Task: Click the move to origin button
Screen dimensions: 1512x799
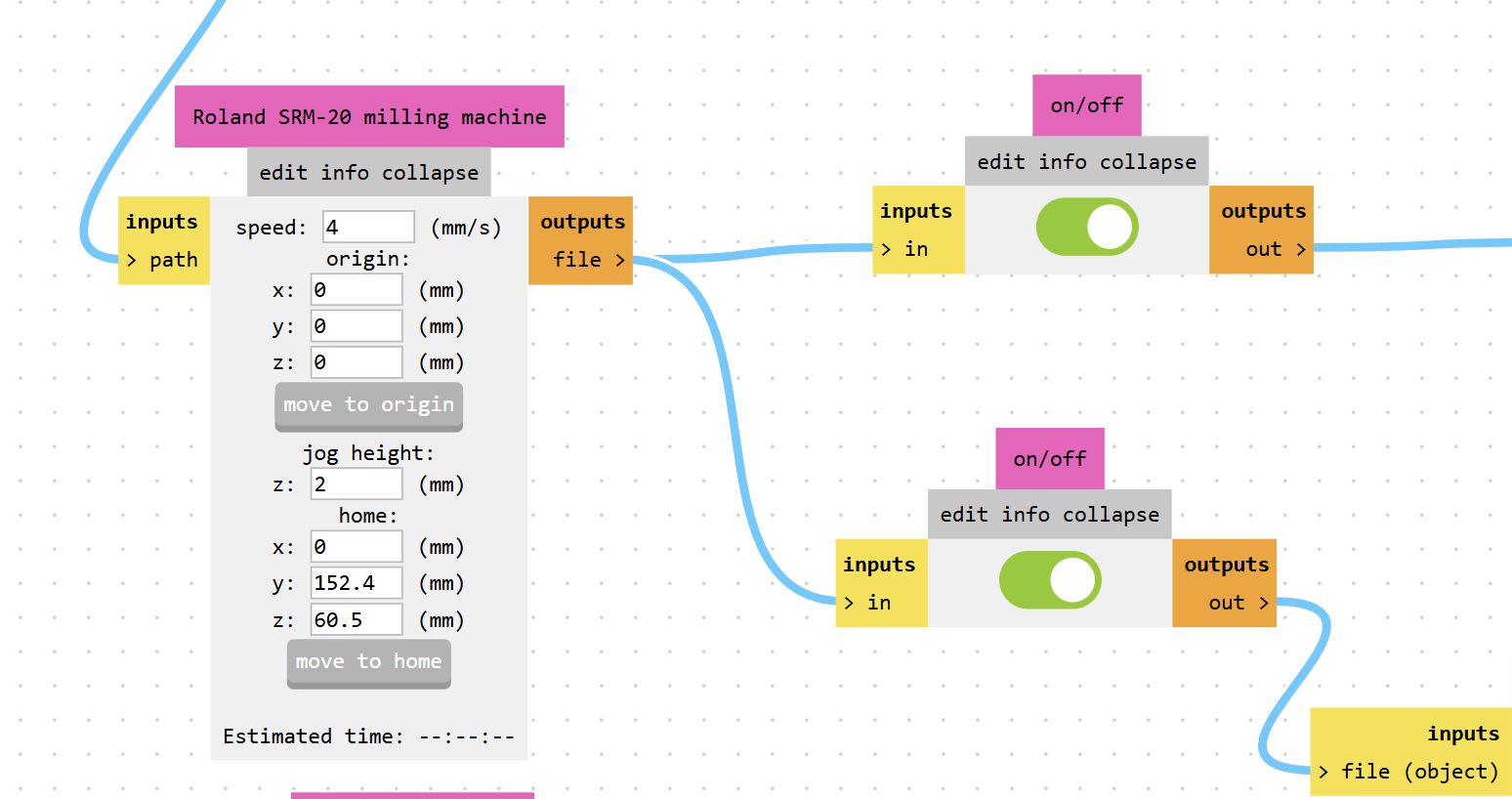Action: coord(368,406)
